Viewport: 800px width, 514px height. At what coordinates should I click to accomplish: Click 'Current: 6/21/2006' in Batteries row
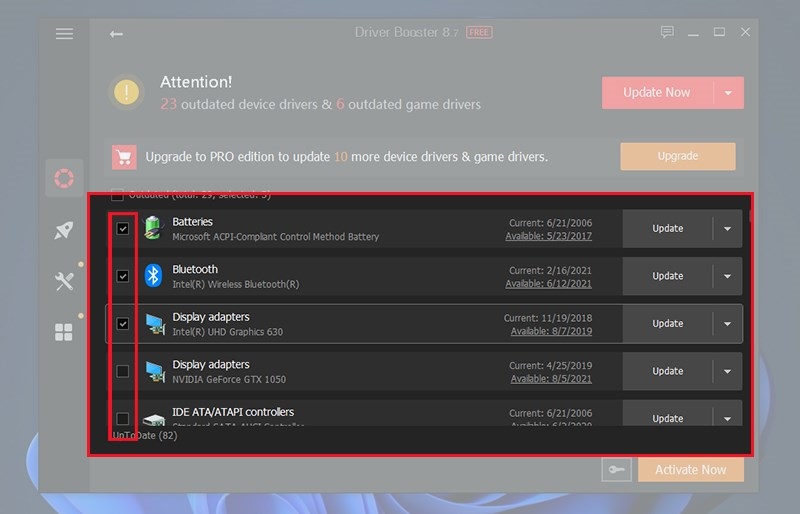[551, 223]
